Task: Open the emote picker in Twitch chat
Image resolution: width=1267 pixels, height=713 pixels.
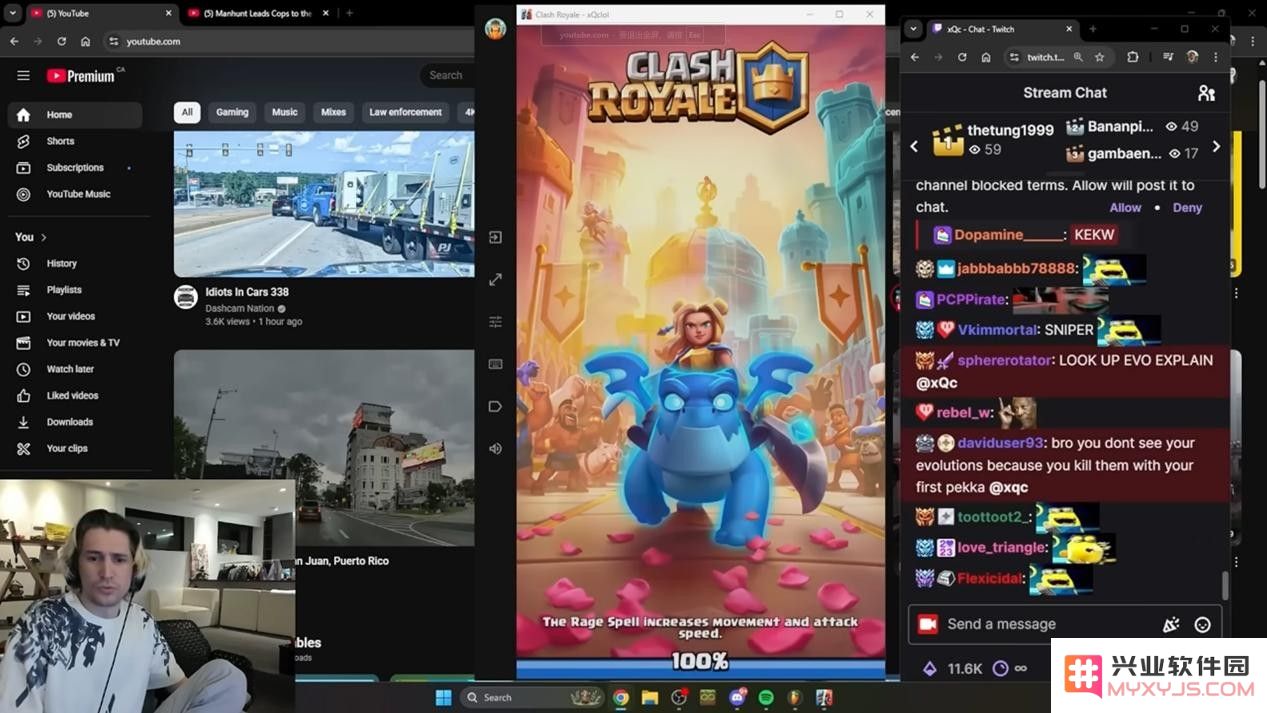Action: [x=1203, y=624]
